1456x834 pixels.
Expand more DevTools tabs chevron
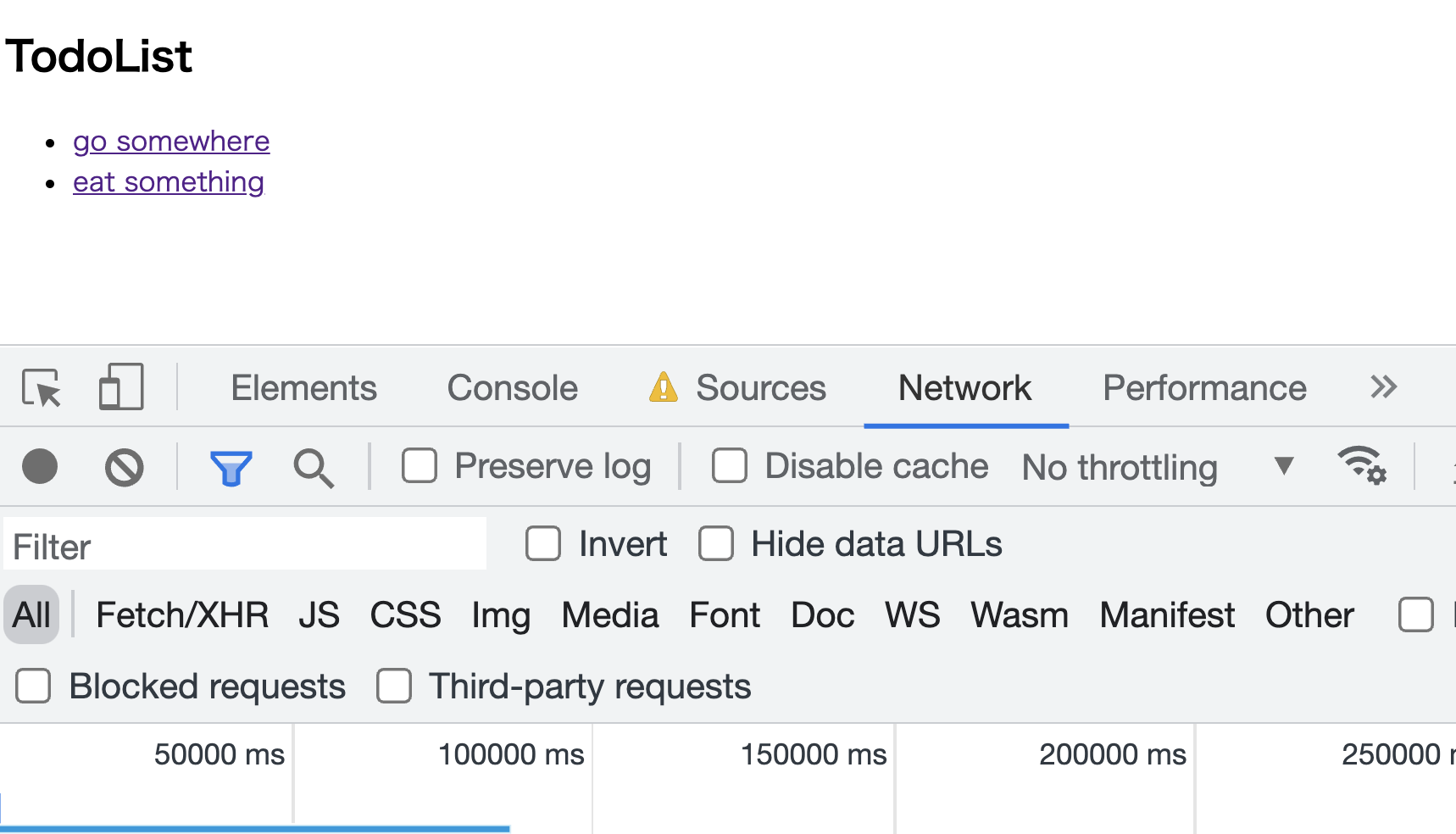pos(1383,387)
